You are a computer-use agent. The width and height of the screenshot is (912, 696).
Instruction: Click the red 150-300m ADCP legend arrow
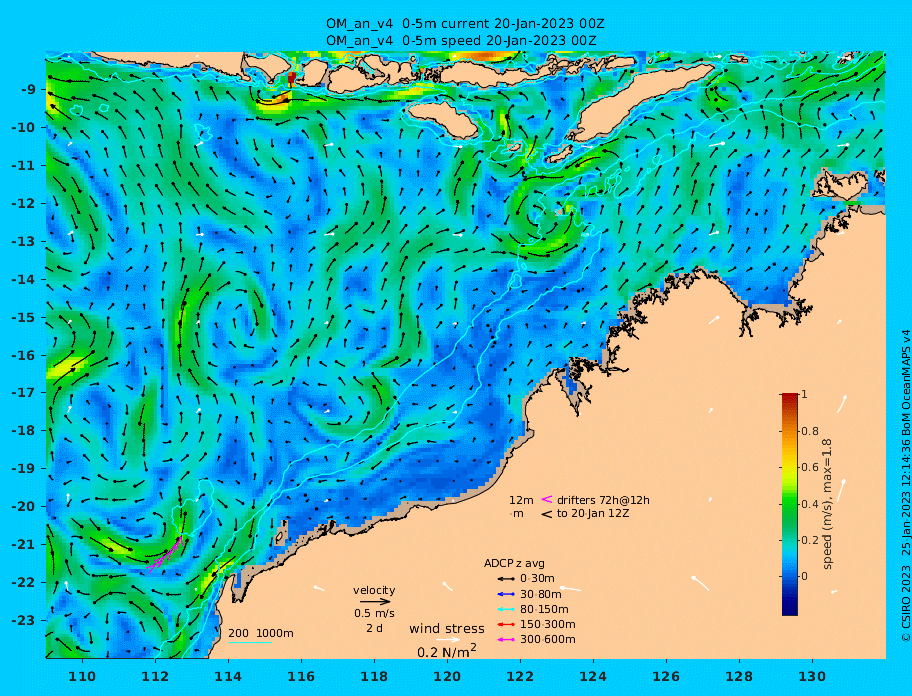[506, 624]
